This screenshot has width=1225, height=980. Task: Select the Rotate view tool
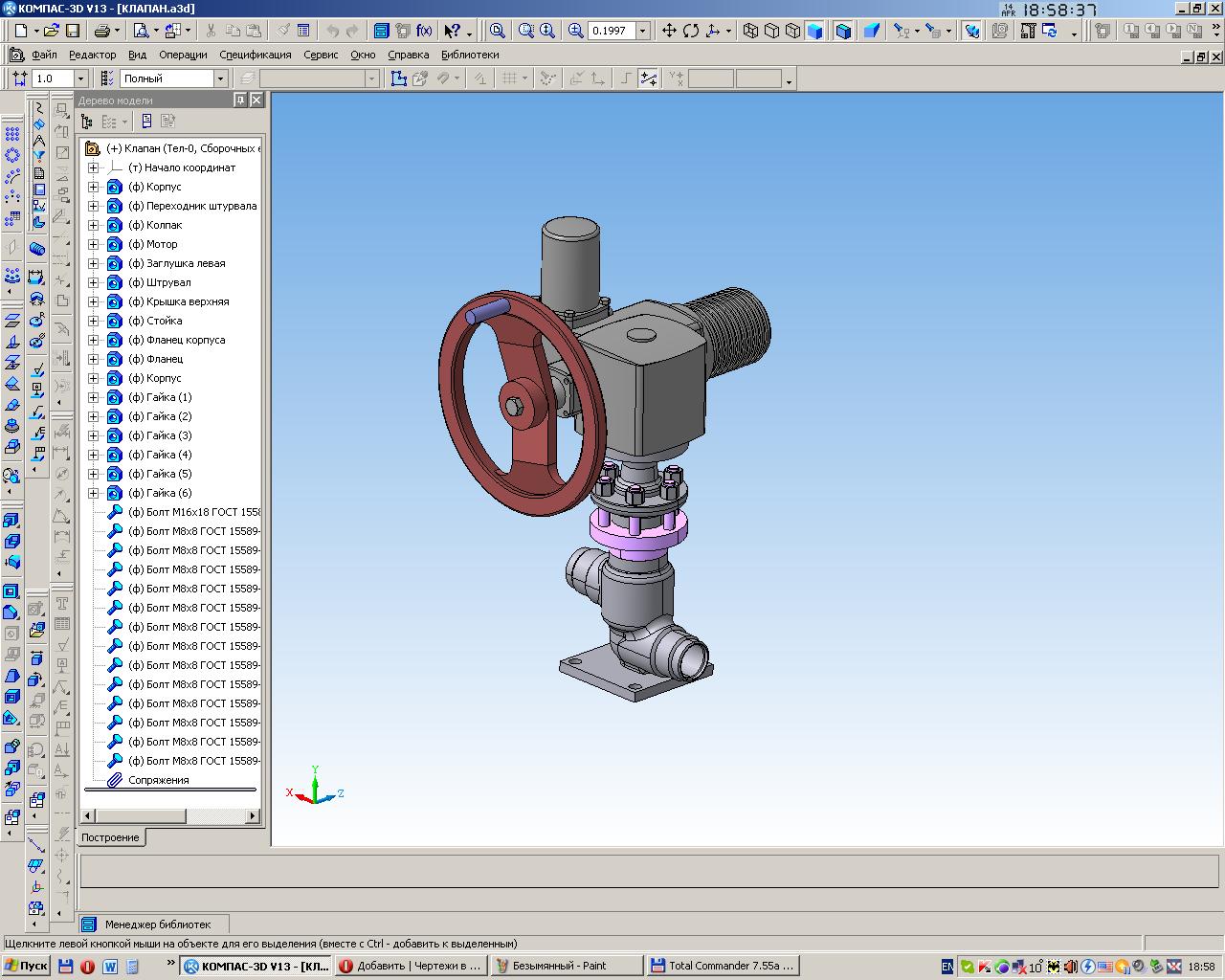click(x=691, y=31)
